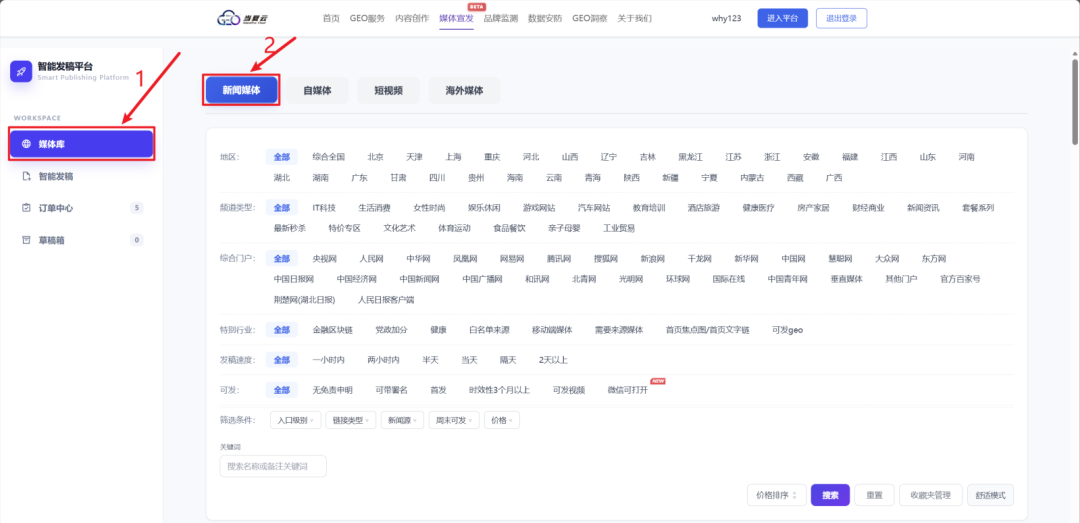Open 智能发稿 in the sidebar
This screenshot has height=523, width=1080.
coord(82,176)
